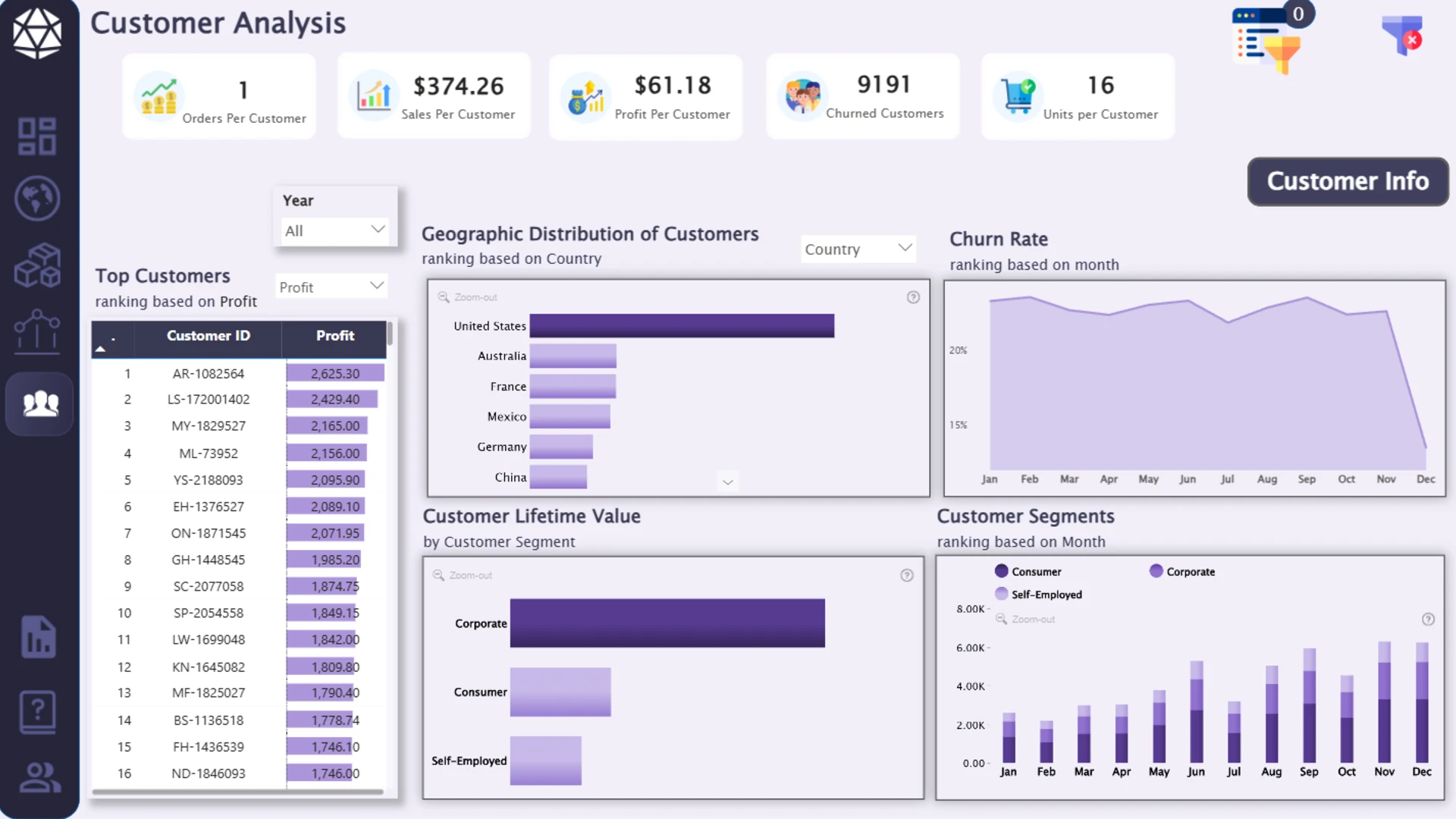The image size is (1456, 819).
Task: Toggle the Corporate legend item
Action: [x=1182, y=572]
